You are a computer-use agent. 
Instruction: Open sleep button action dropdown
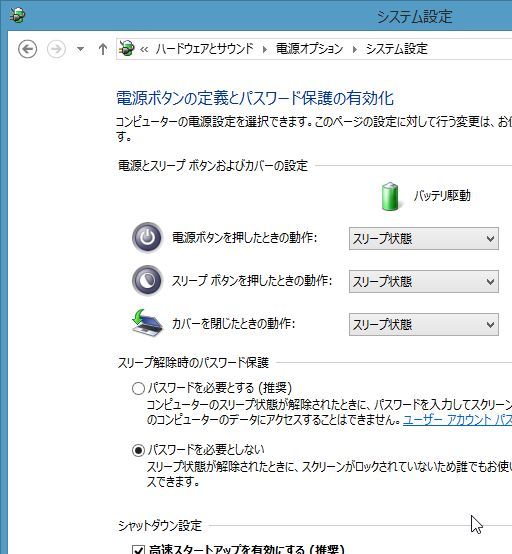(x=424, y=282)
